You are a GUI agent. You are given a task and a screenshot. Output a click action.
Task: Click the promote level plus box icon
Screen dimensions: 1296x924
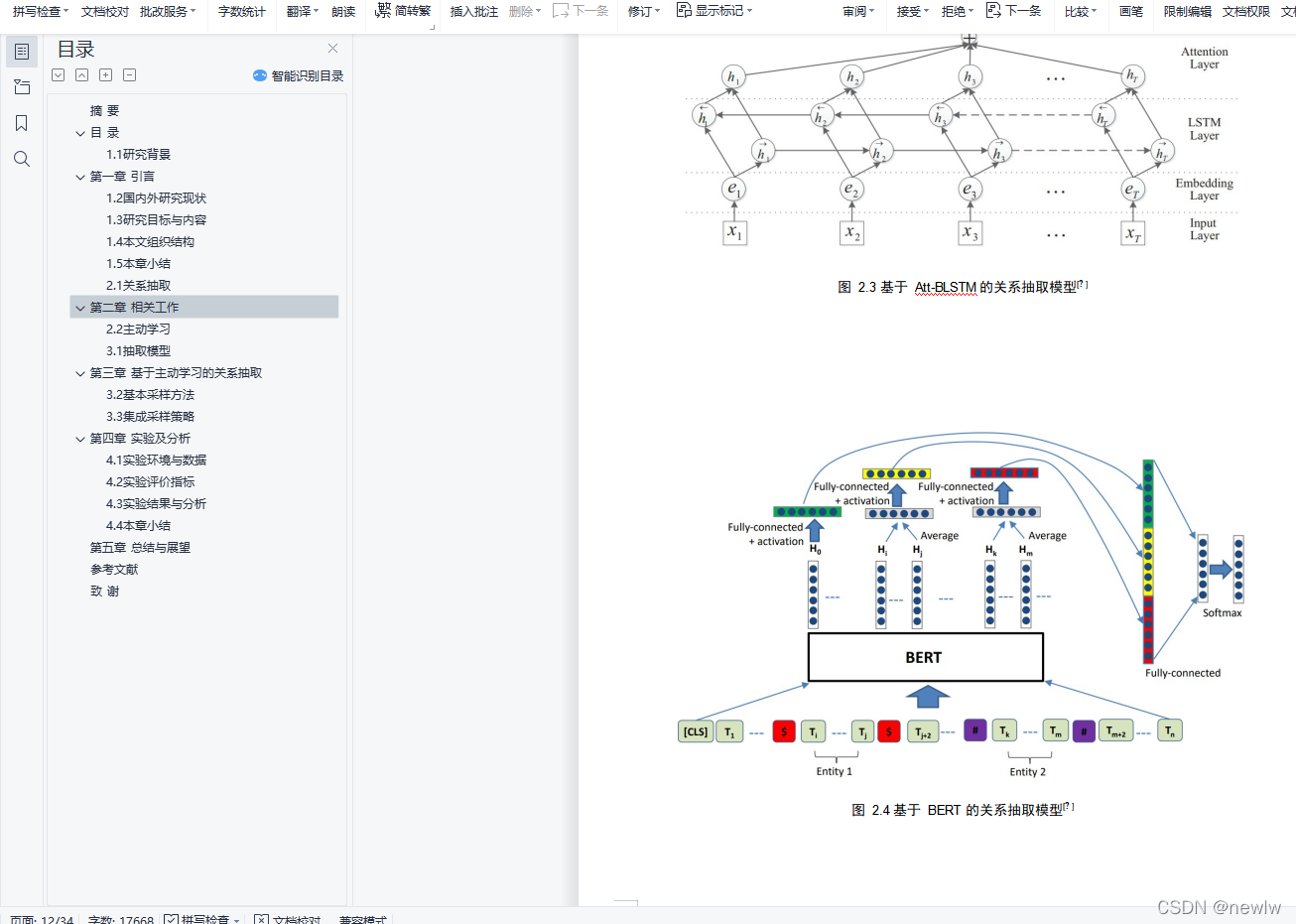tap(106, 75)
